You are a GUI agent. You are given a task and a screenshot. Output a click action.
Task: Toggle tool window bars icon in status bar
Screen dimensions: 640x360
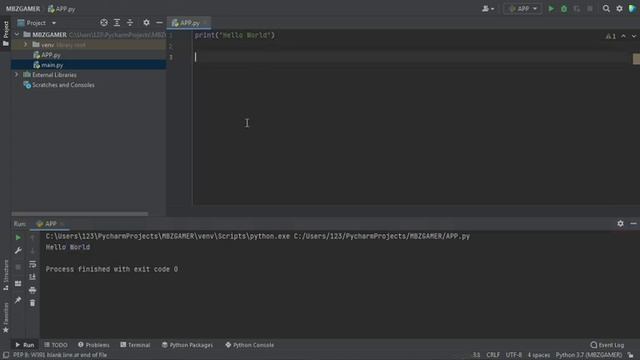pos(6,355)
